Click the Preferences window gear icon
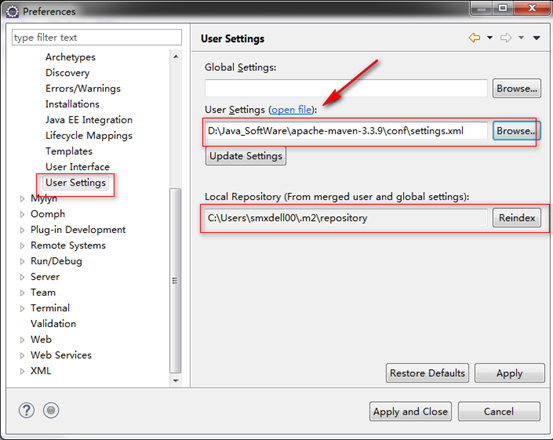Image resolution: width=553 pixels, height=440 pixels. click(12, 12)
